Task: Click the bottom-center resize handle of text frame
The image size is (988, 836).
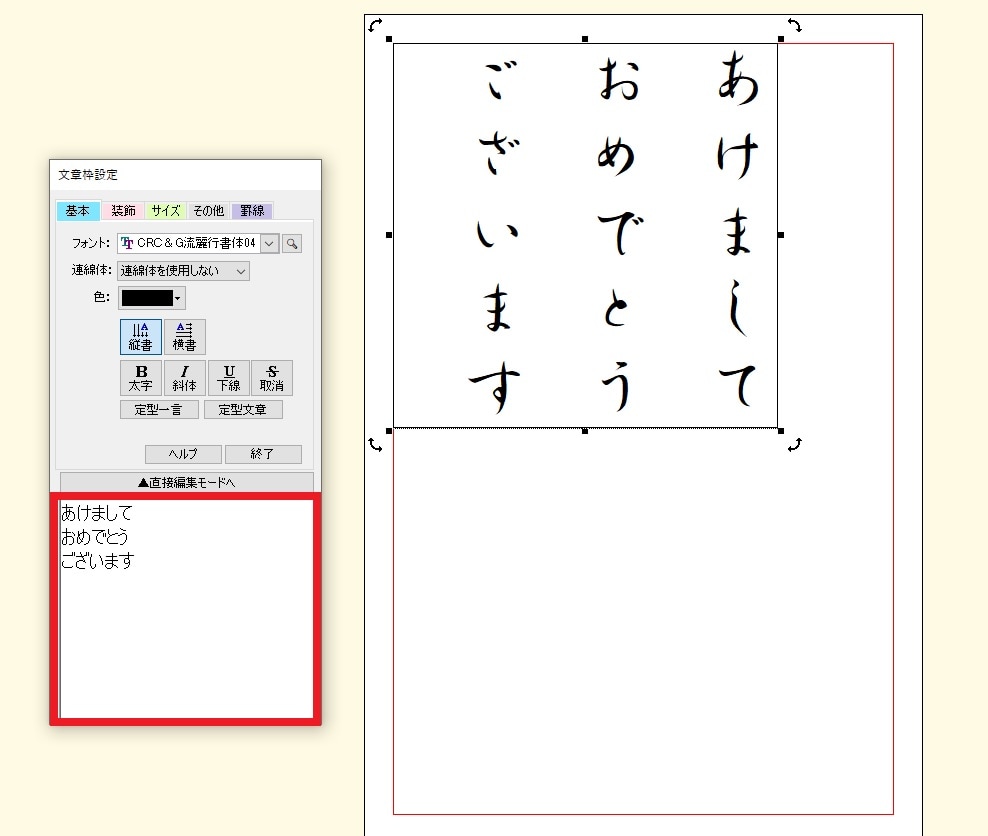Action: 585,431
